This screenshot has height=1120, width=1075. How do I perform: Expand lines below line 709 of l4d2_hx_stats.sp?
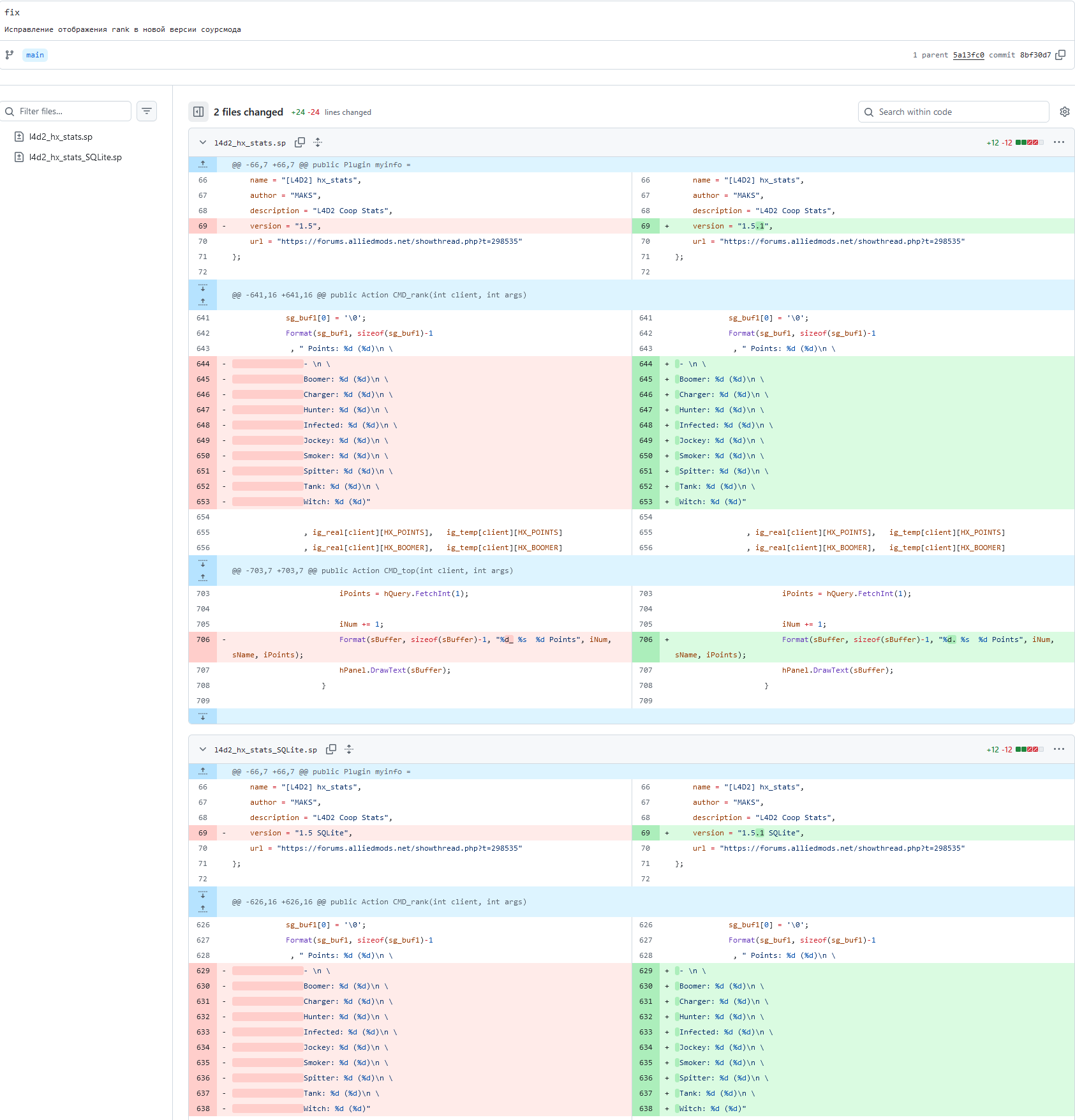203,716
